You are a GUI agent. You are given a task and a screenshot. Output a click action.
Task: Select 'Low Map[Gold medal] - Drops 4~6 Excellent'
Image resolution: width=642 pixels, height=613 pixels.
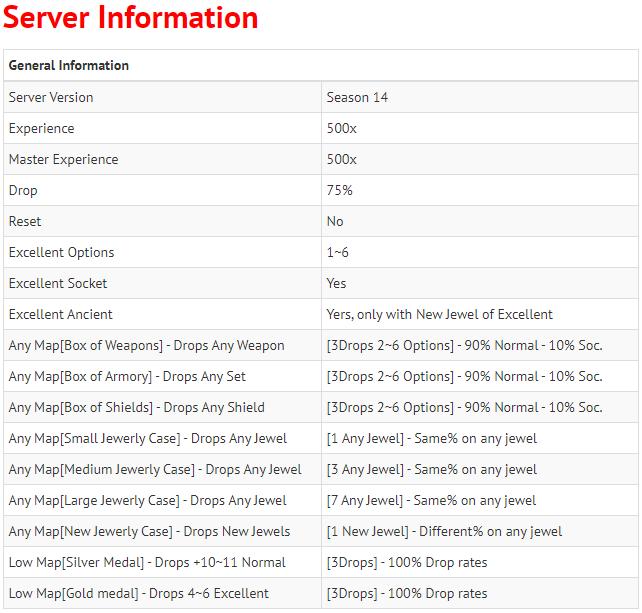139,594
